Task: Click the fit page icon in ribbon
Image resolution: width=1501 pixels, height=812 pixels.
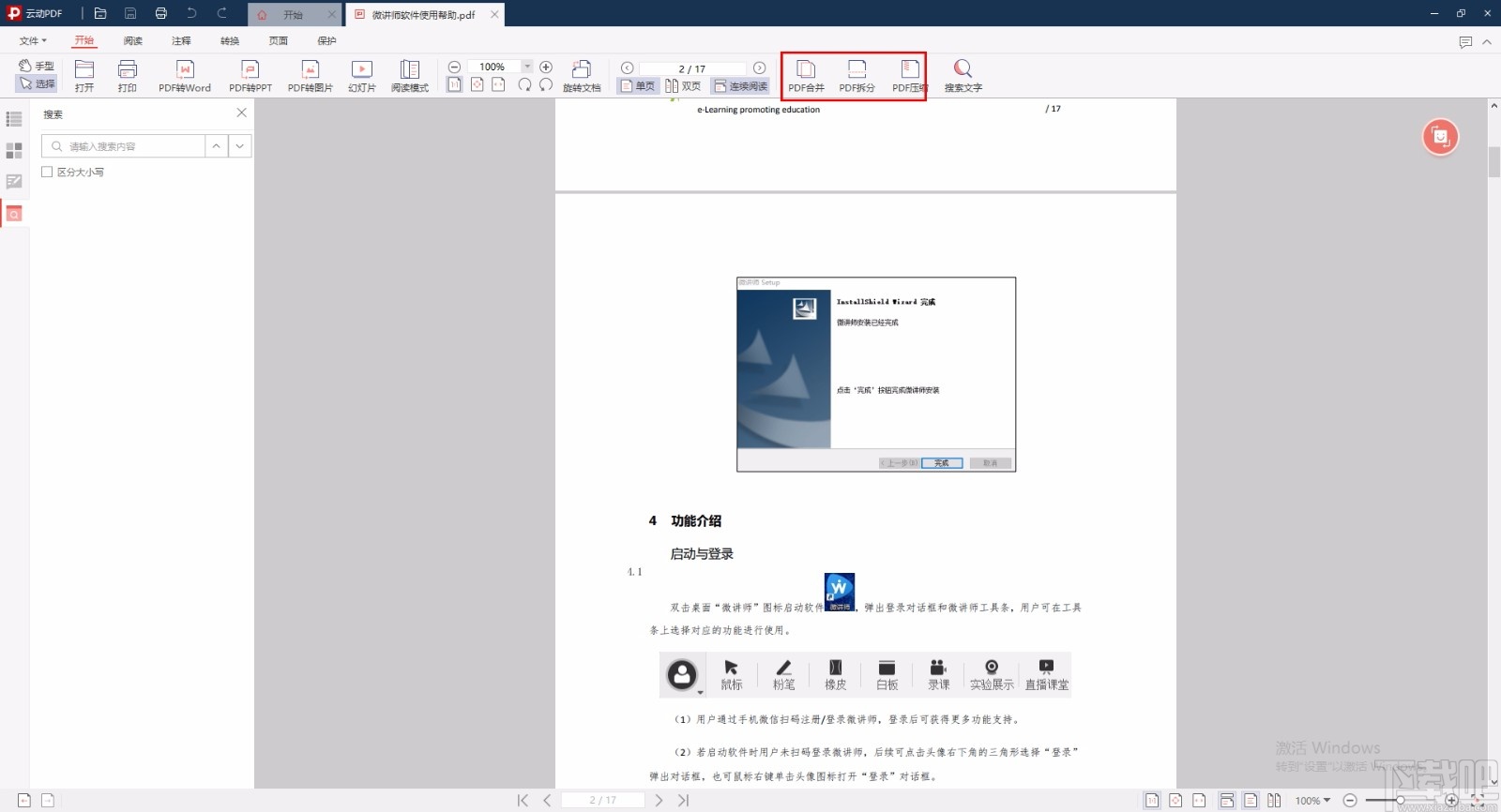Action: 477,84
